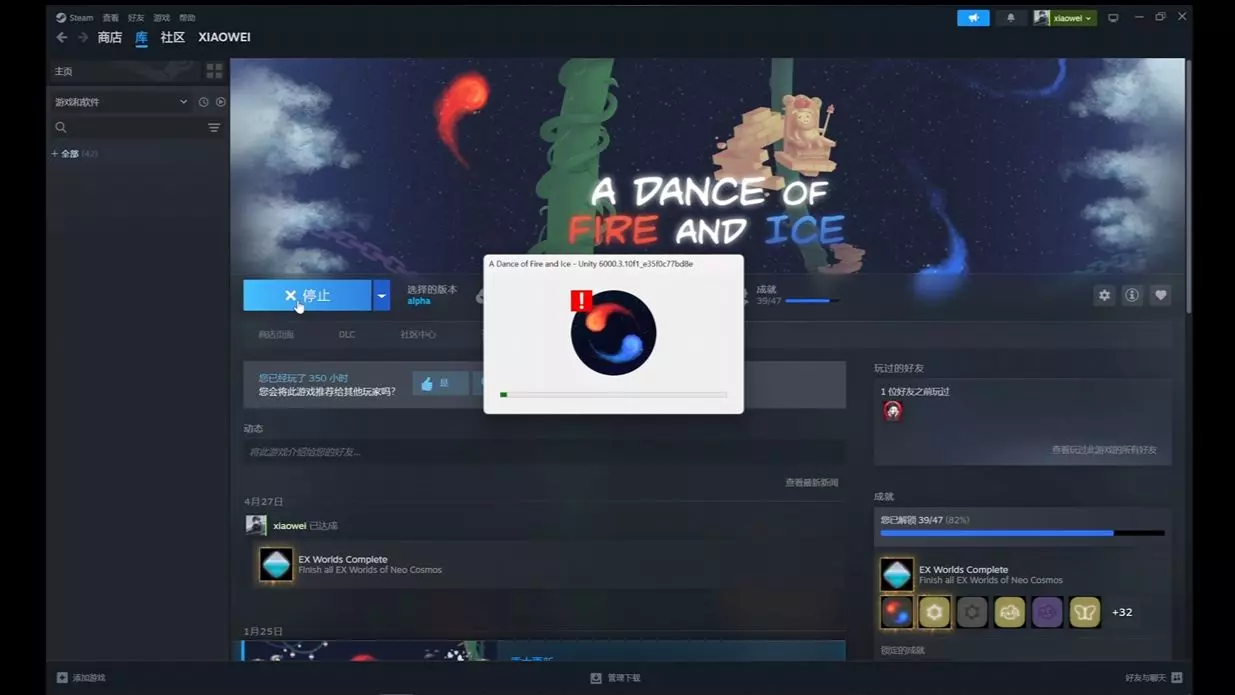
Task: Open xiaowei's avatar in the activity feed
Action: coord(256,525)
